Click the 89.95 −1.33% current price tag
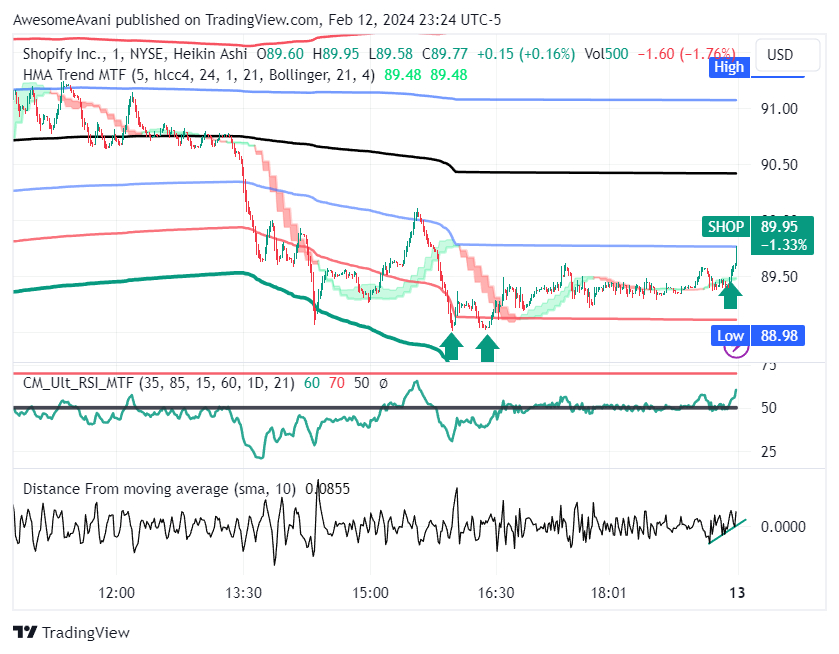Viewport: 839px width, 654px height. pos(783,235)
